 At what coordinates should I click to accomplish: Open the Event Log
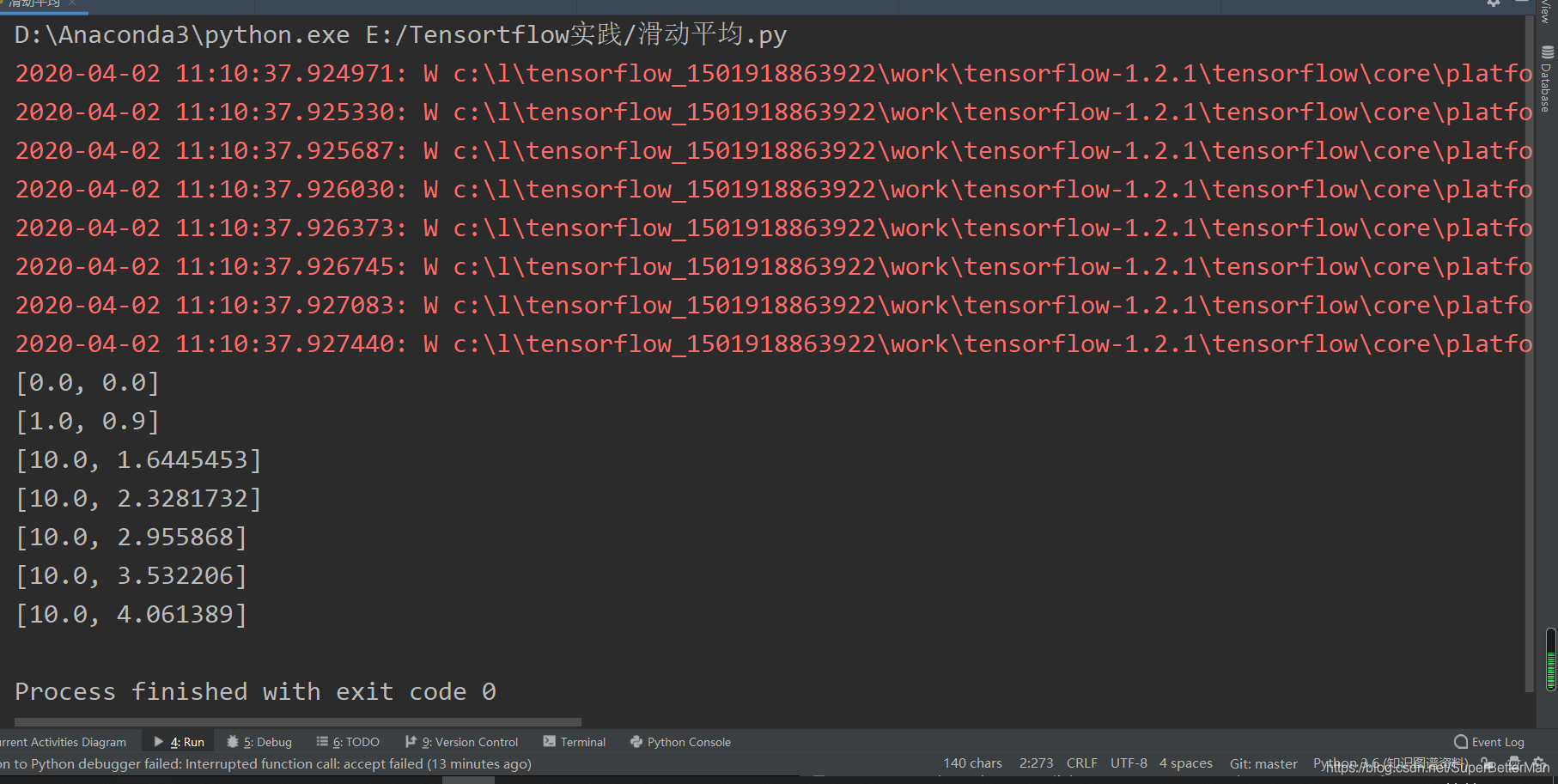(x=1489, y=742)
